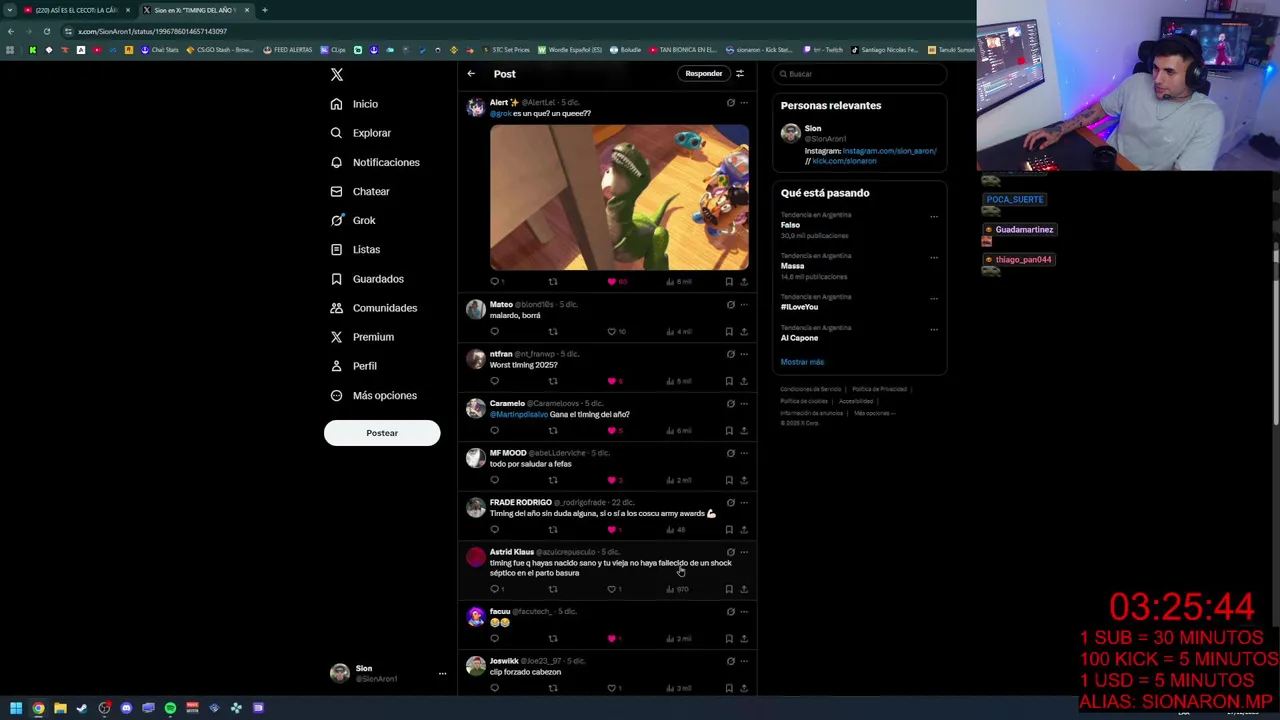Open Sion profile in Personas relevantes
Screen dimensions: 1280x720
[813, 129]
